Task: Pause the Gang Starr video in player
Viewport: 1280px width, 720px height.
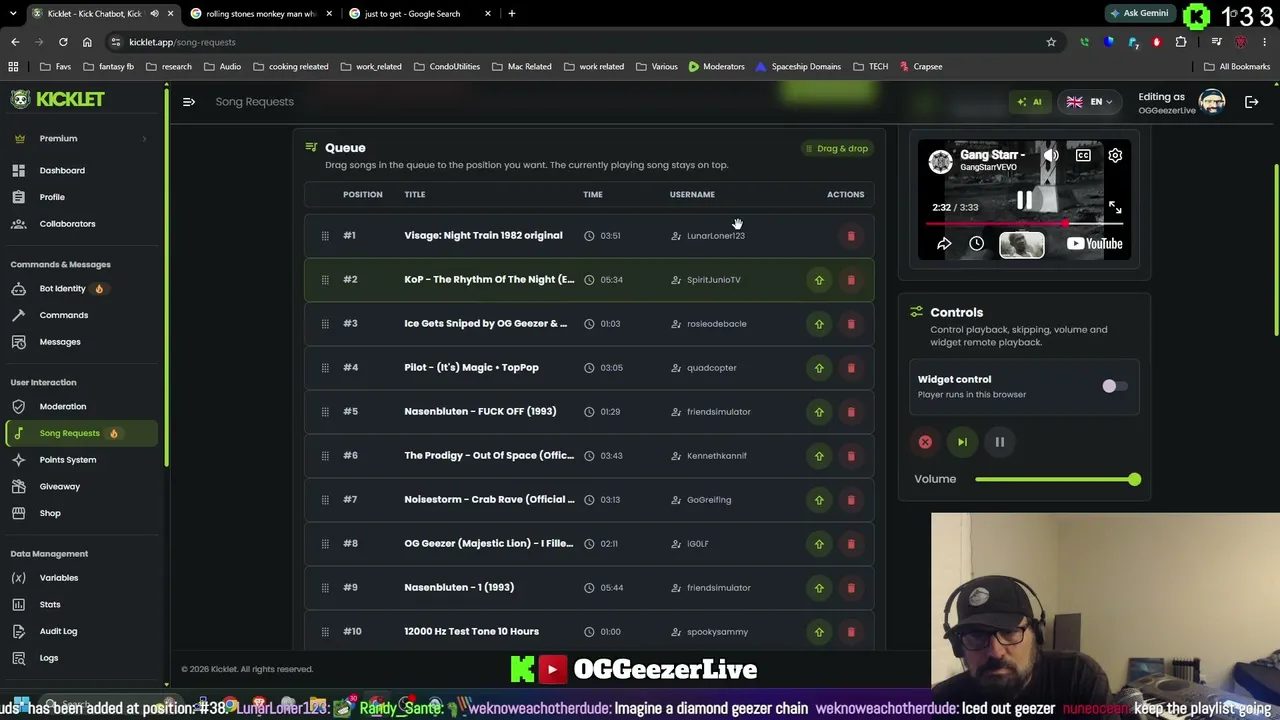Action: point(1024,201)
